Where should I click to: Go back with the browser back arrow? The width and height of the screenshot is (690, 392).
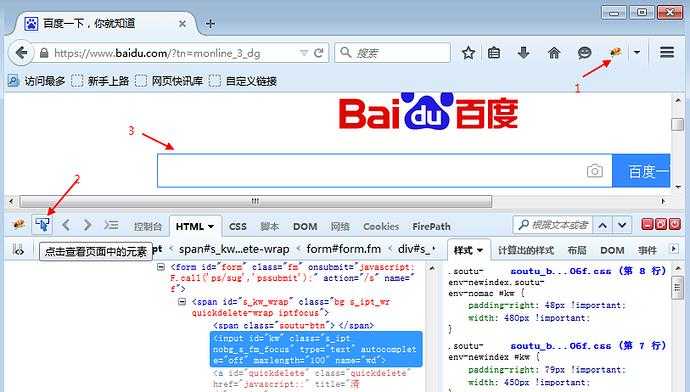(x=21, y=53)
